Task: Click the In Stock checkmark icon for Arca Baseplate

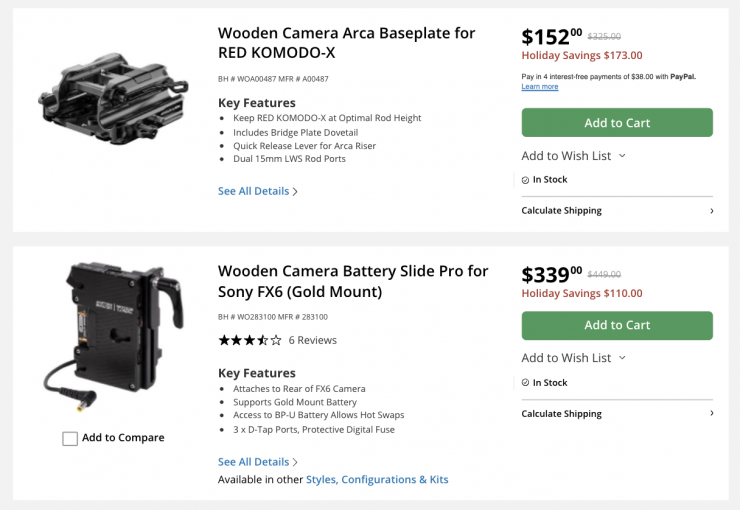Action: tap(525, 180)
